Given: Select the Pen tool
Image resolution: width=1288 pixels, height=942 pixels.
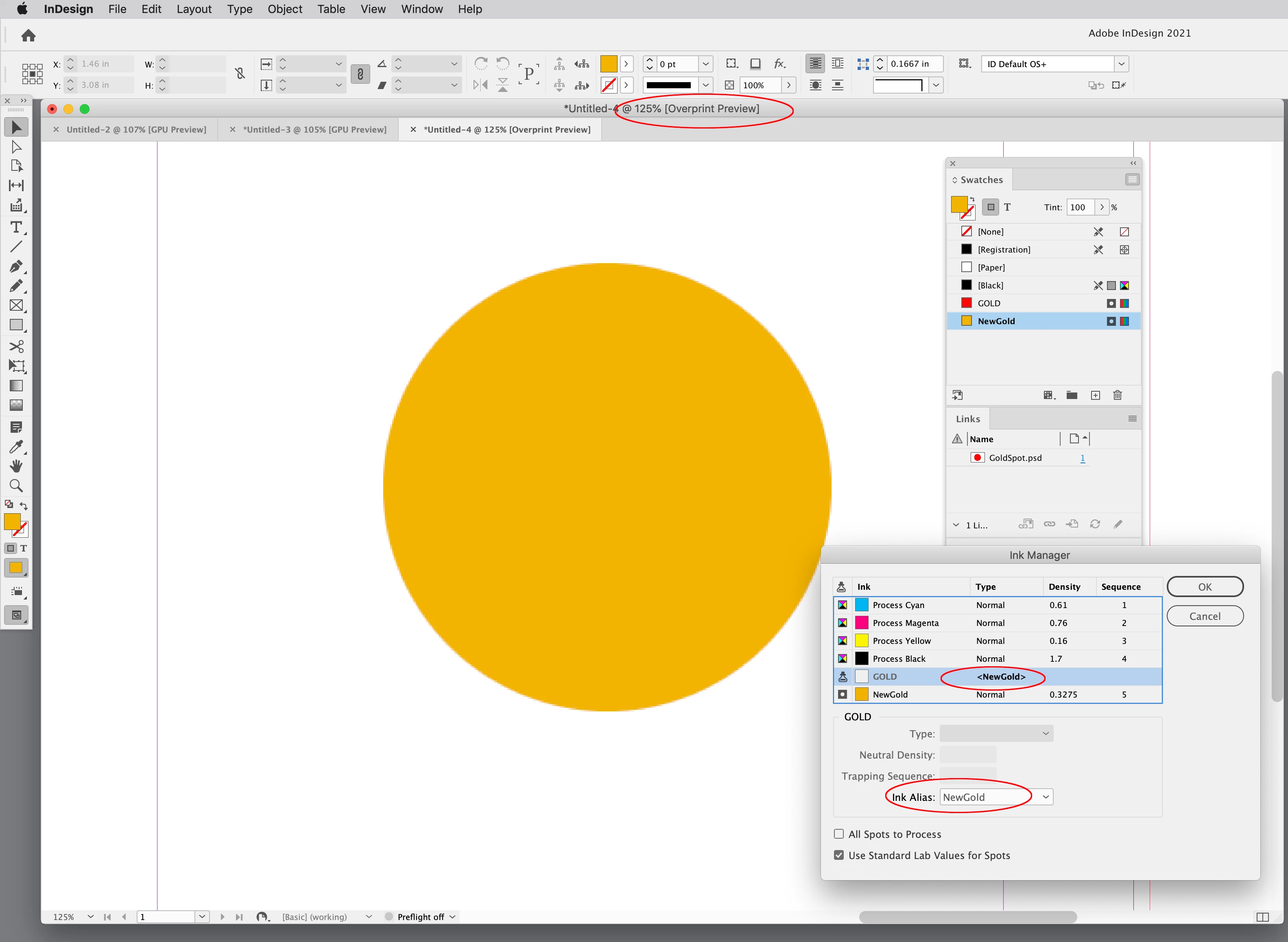Looking at the screenshot, I should tap(16, 266).
